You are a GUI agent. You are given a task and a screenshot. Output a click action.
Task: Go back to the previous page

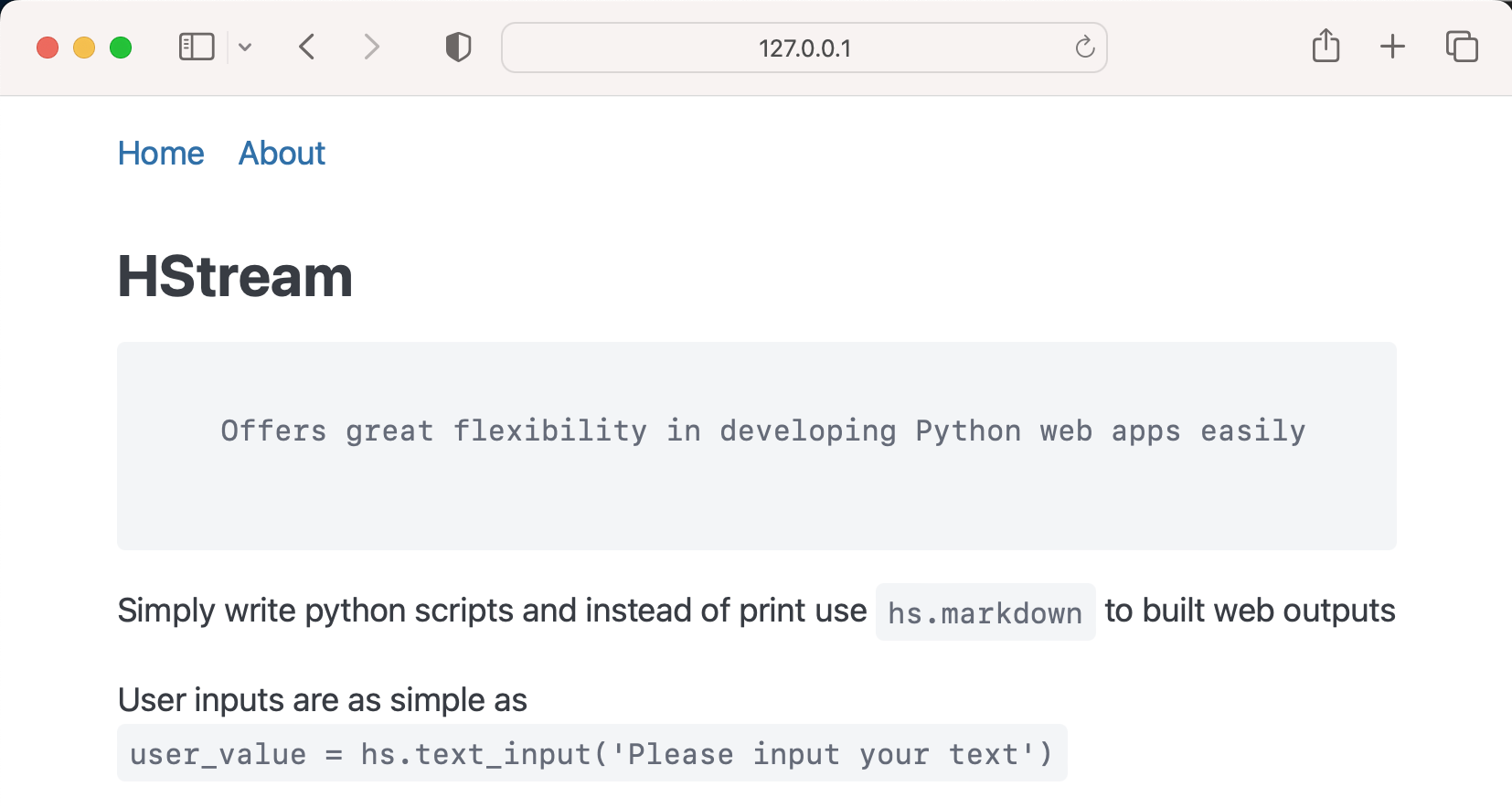[x=307, y=47]
